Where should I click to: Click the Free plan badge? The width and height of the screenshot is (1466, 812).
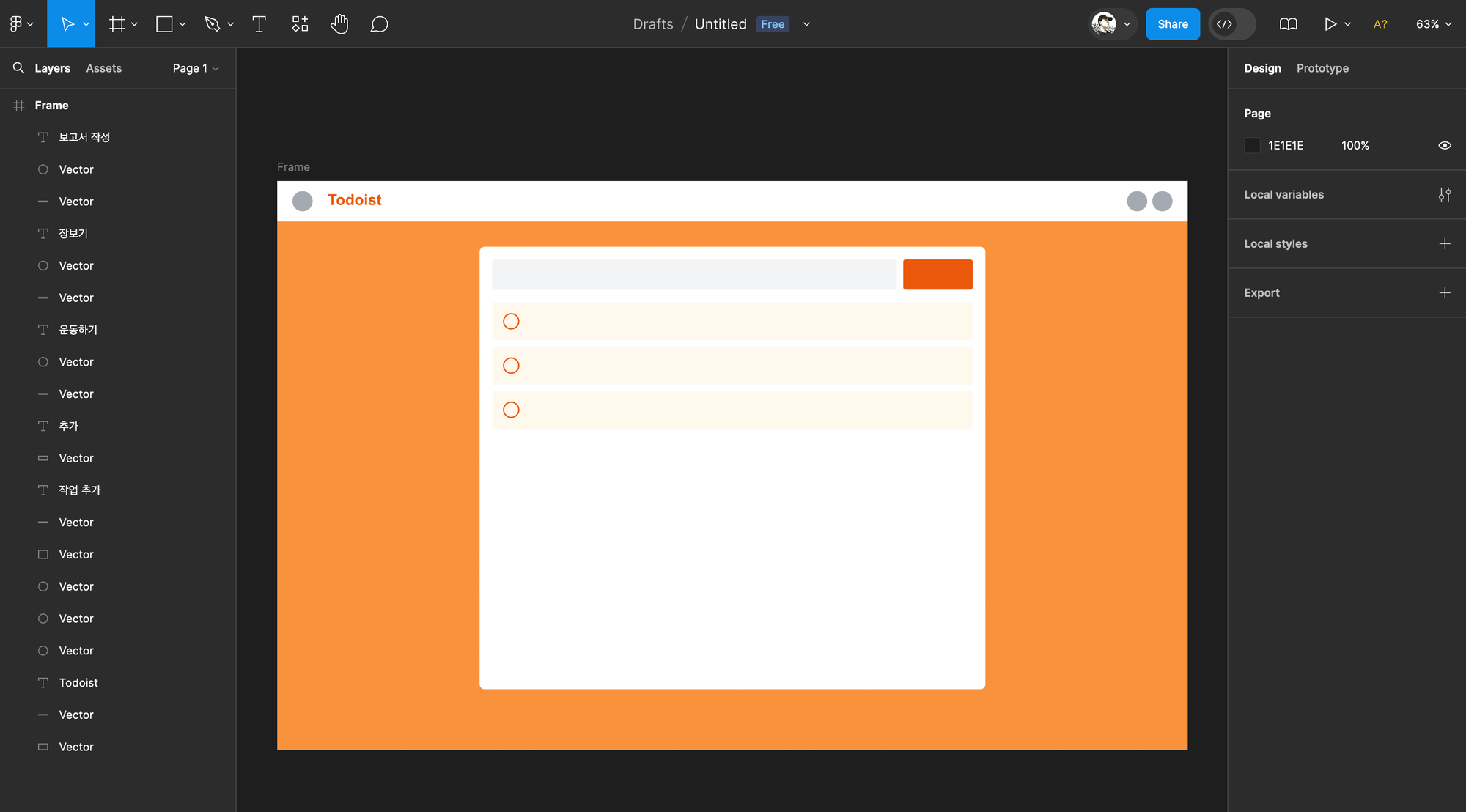coord(773,24)
